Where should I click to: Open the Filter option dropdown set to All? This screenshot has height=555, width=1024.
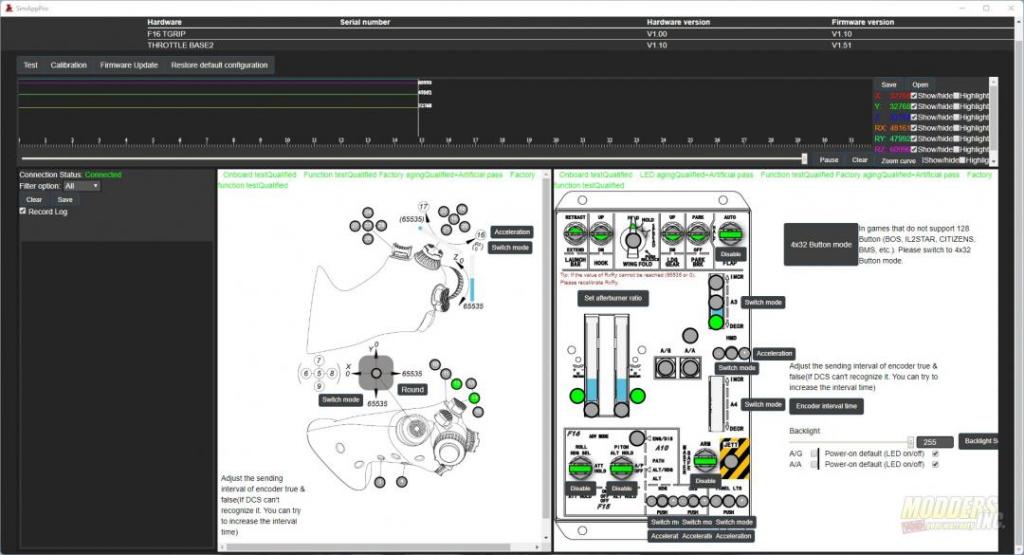82,186
